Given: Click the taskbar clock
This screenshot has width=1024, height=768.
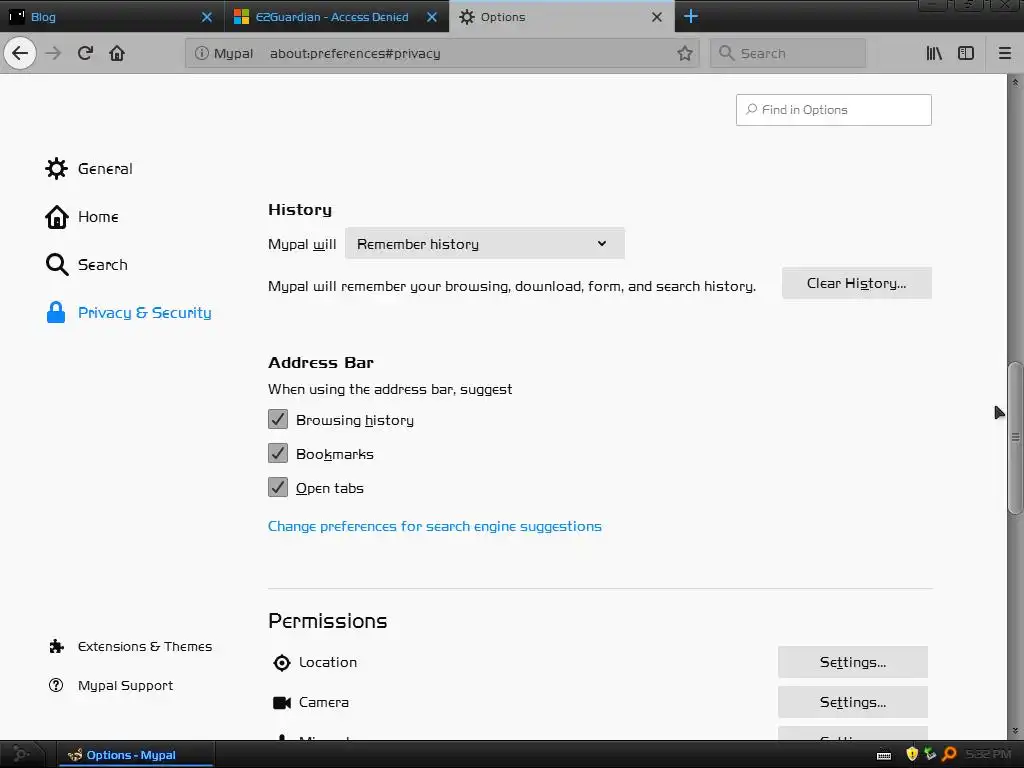Looking at the screenshot, I should coord(988,754).
